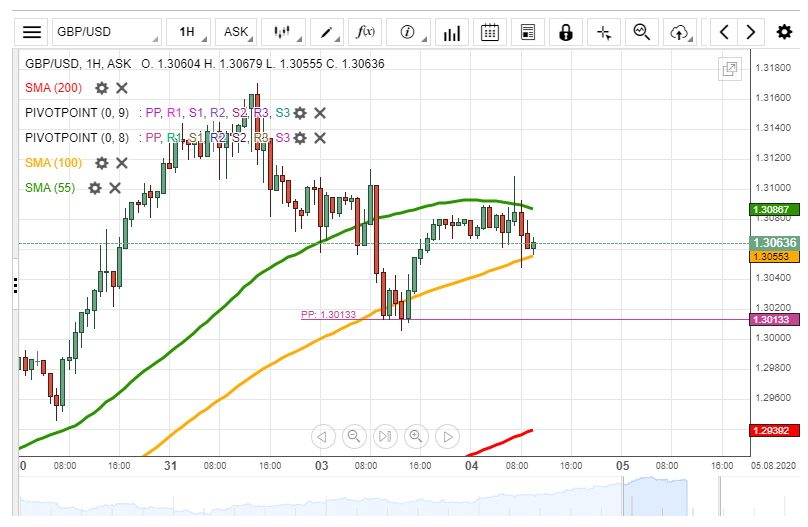Open the cloud upload menu
The image size is (808, 527).
pos(680,32)
